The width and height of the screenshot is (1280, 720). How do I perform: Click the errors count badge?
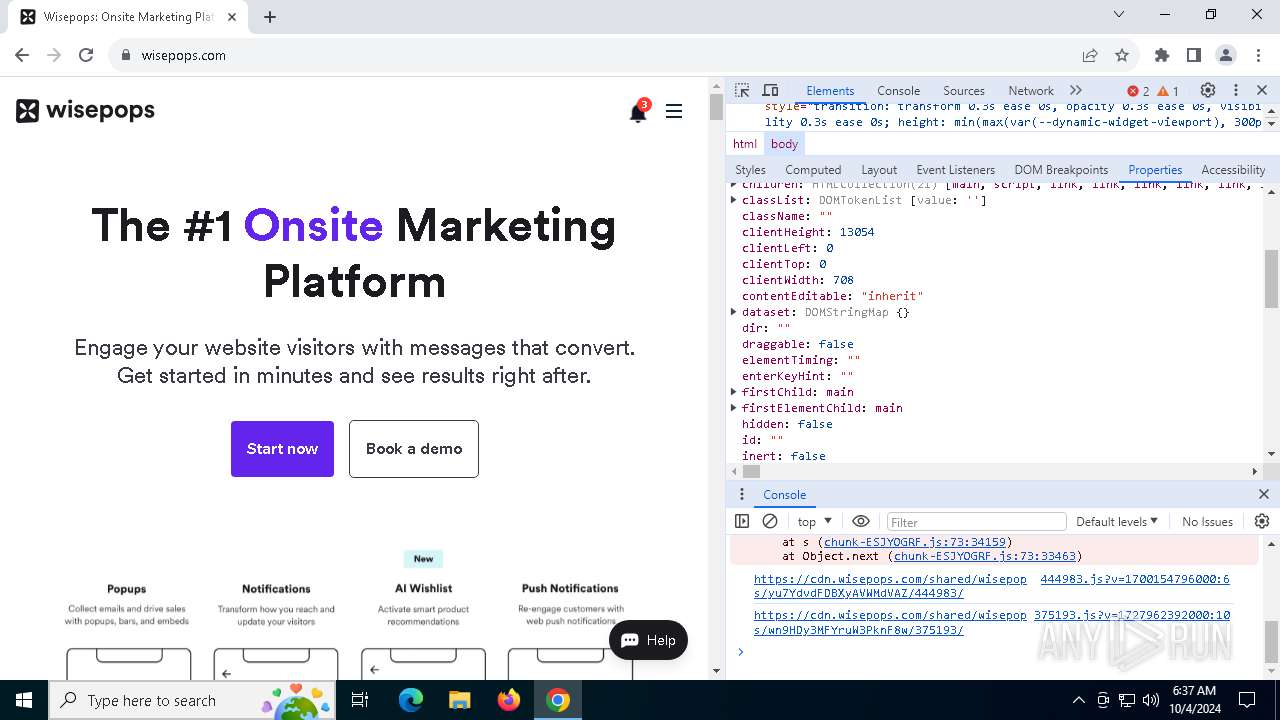tap(1138, 91)
